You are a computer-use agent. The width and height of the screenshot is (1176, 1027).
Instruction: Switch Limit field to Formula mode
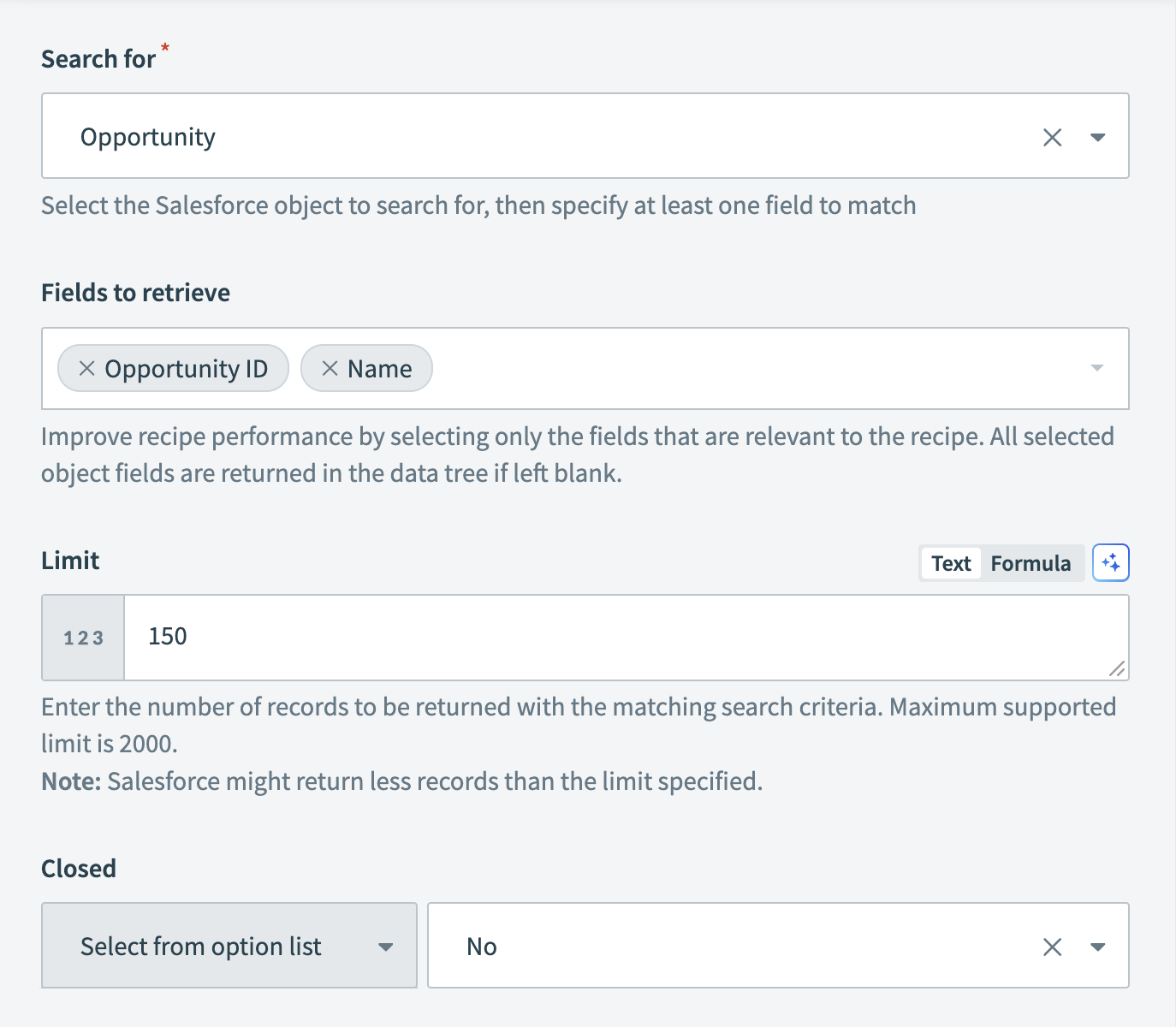(x=1030, y=563)
